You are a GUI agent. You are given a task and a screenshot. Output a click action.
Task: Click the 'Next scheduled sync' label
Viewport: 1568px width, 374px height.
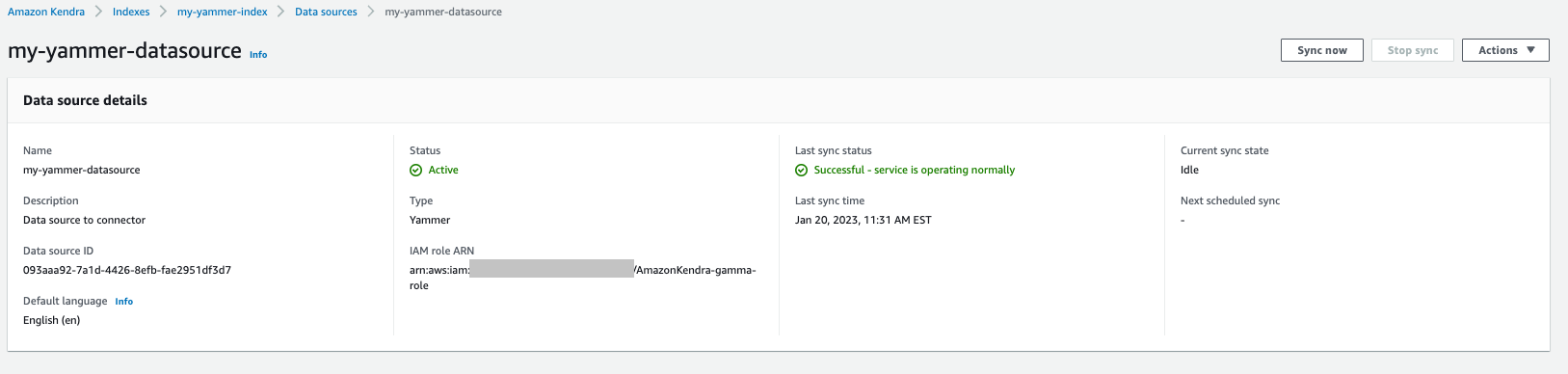click(1231, 200)
